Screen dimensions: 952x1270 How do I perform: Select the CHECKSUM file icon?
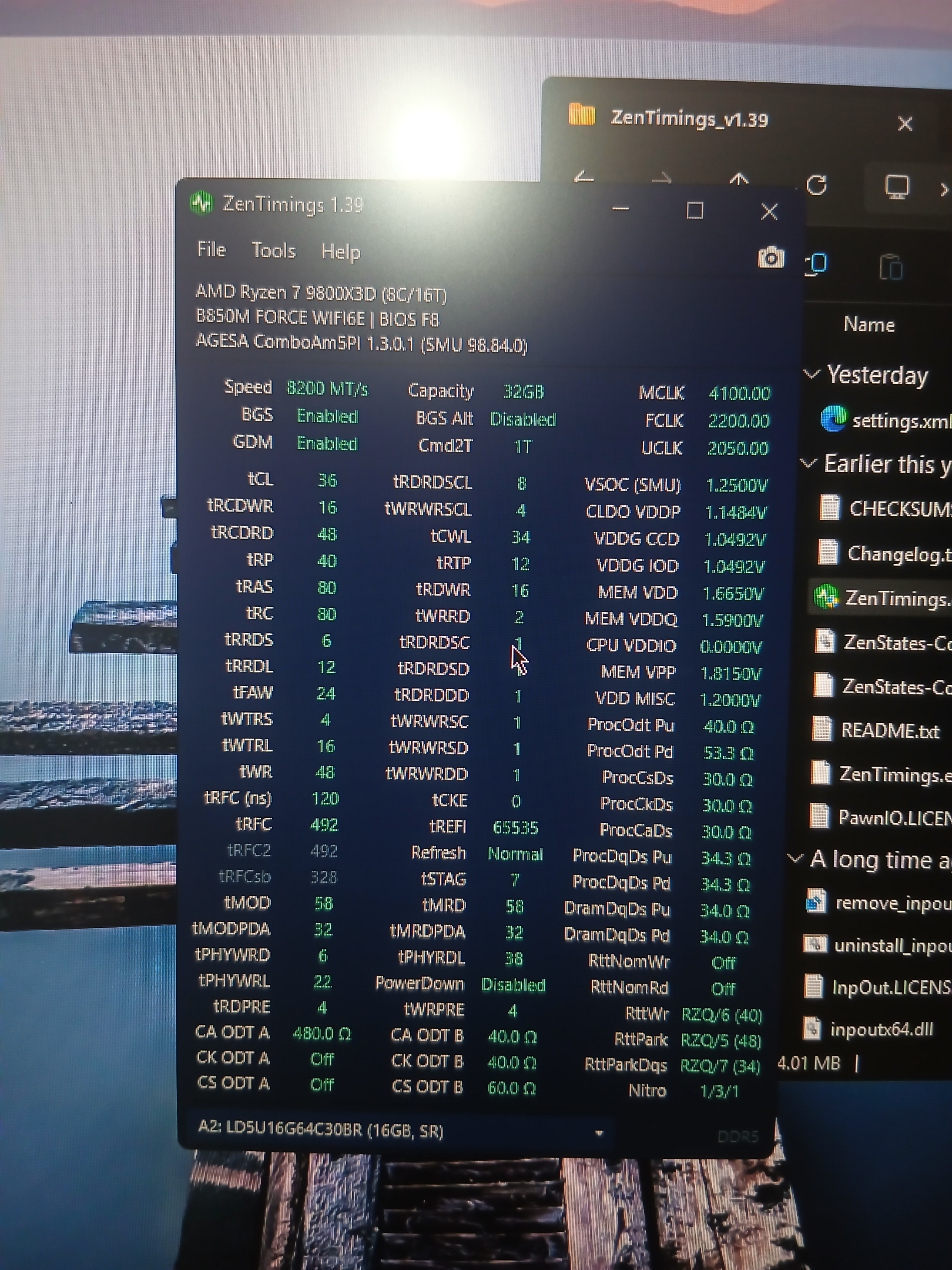pos(829,507)
